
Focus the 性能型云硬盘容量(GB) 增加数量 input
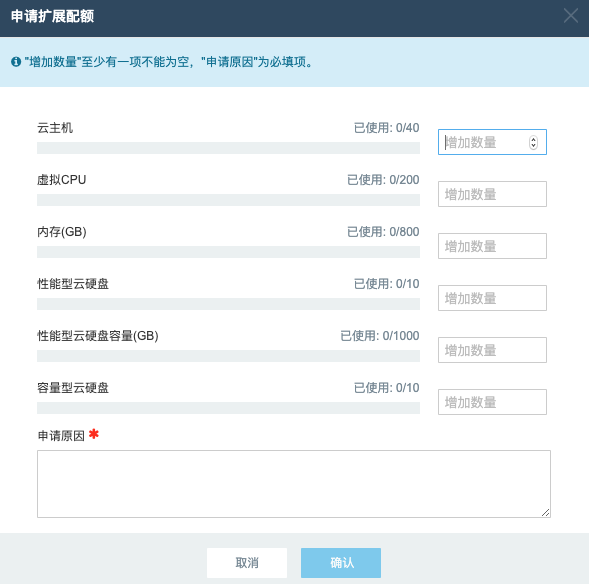tap(492, 350)
